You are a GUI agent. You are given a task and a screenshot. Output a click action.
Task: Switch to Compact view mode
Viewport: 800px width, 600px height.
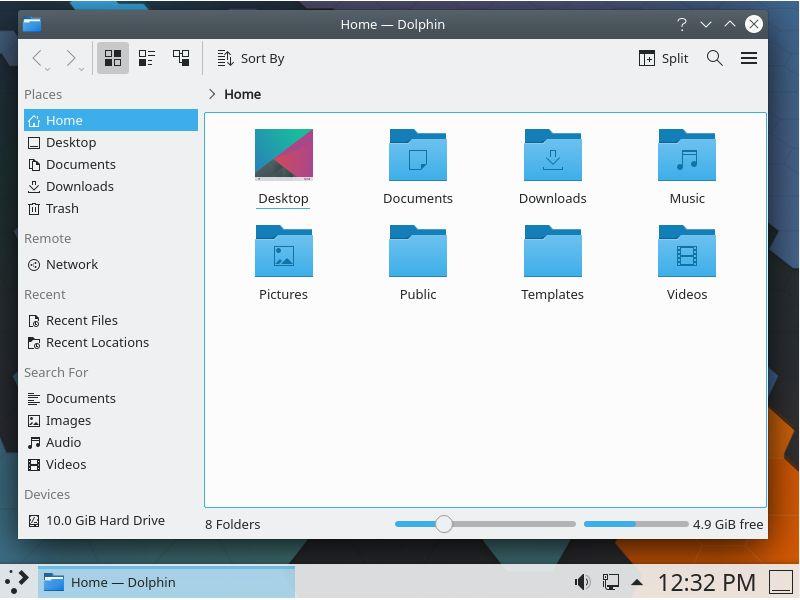click(147, 58)
